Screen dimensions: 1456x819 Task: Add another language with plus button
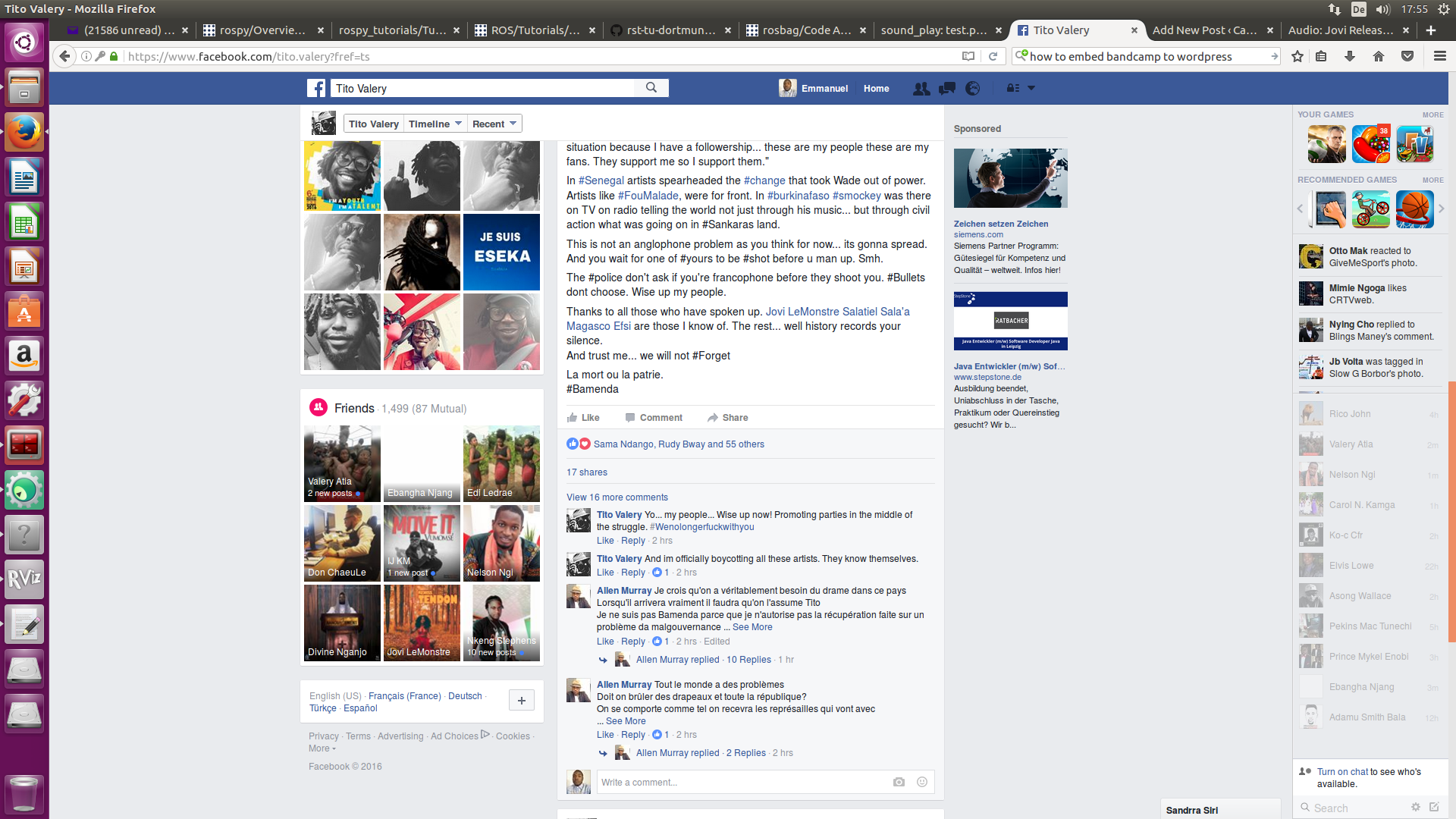tap(522, 701)
